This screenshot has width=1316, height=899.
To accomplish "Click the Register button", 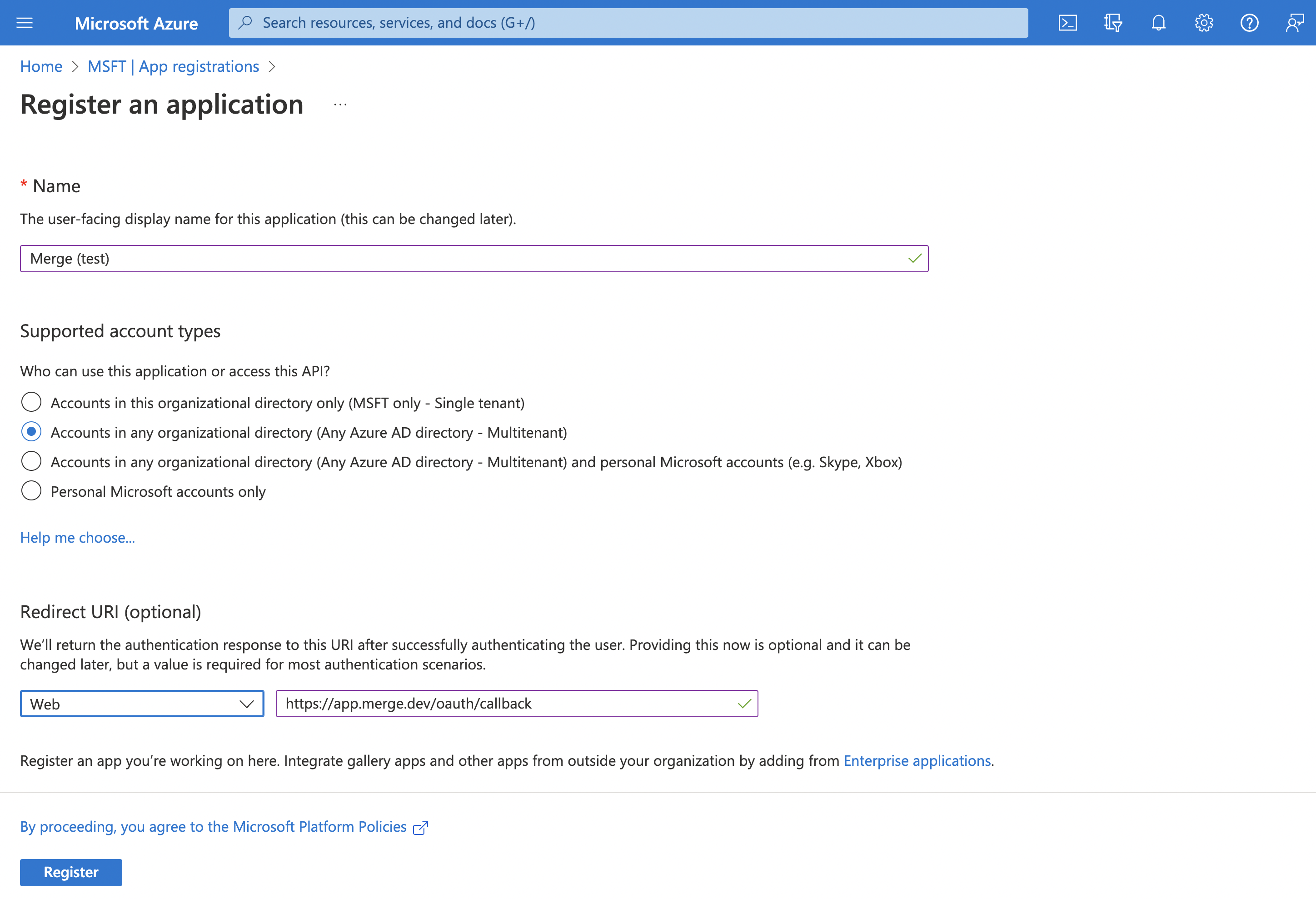I will click(71, 872).
